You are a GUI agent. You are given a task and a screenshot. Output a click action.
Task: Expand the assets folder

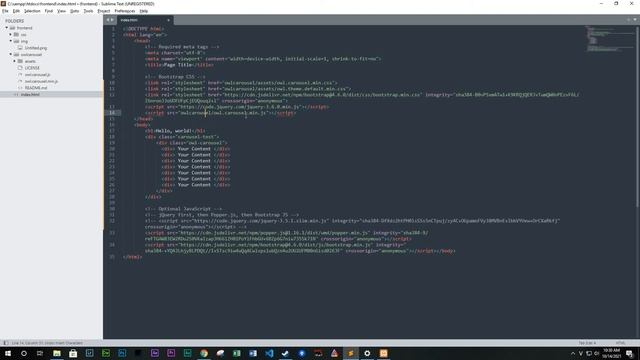pyautogui.click(x=15, y=61)
